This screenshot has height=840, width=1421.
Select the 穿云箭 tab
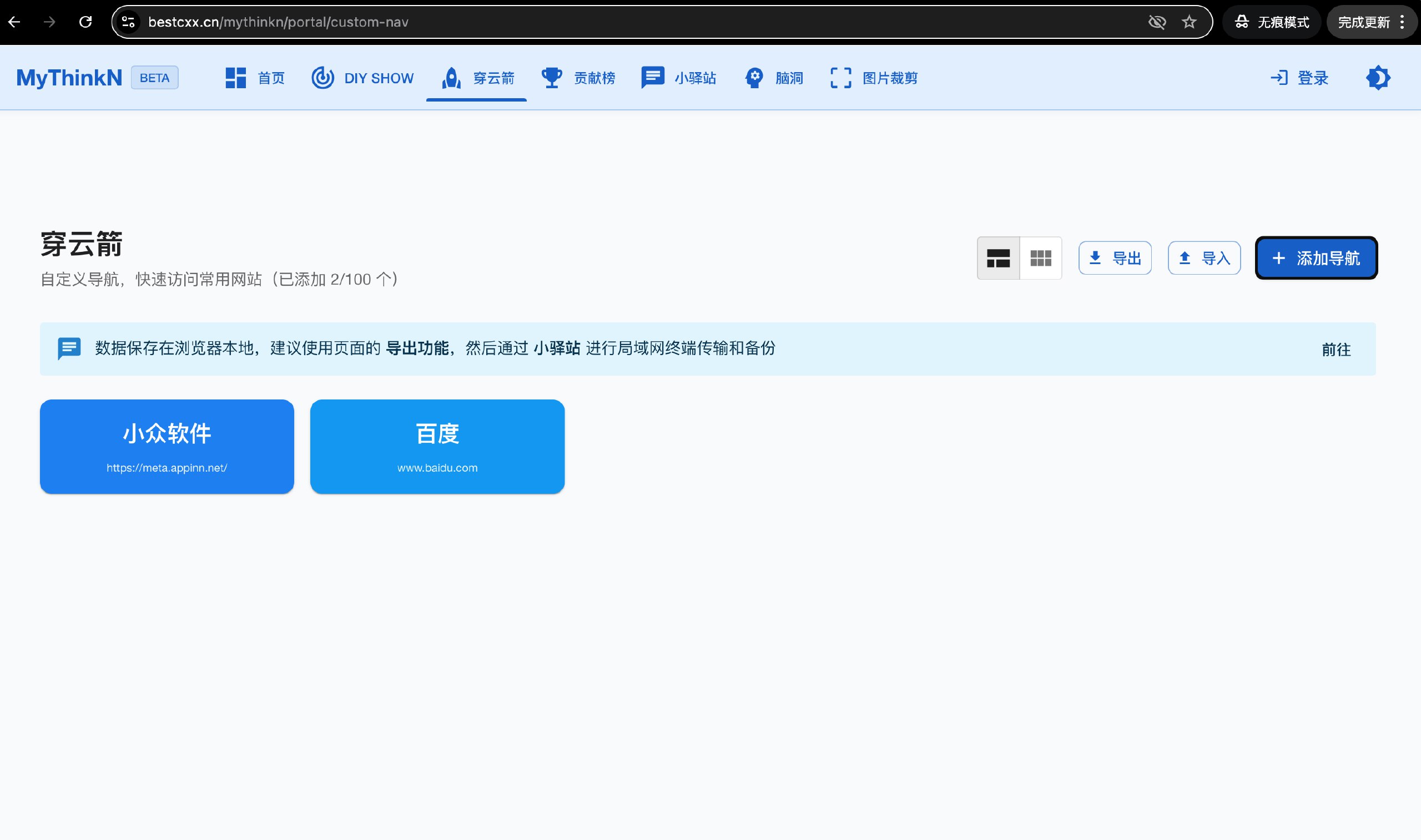477,78
